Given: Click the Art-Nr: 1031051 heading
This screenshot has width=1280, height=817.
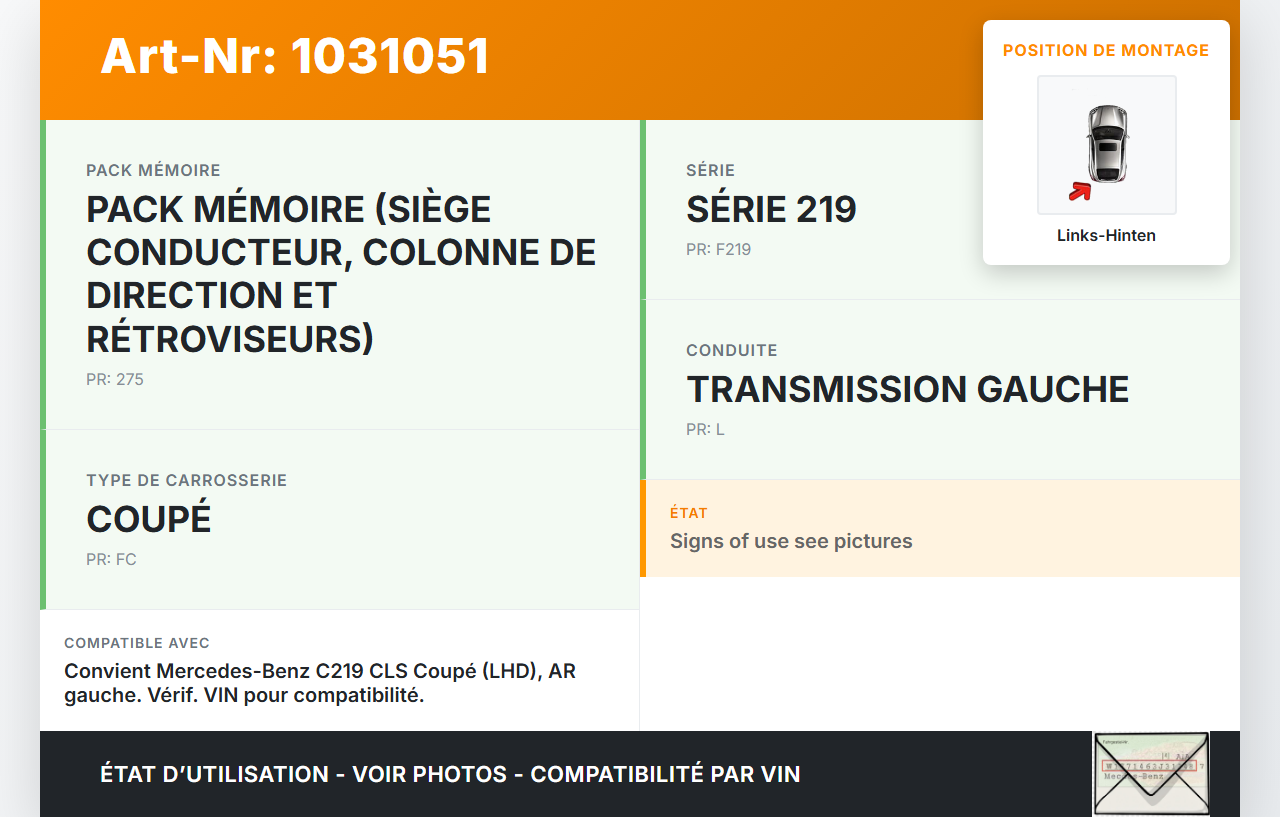Looking at the screenshot, I should [x=295, y=56].
